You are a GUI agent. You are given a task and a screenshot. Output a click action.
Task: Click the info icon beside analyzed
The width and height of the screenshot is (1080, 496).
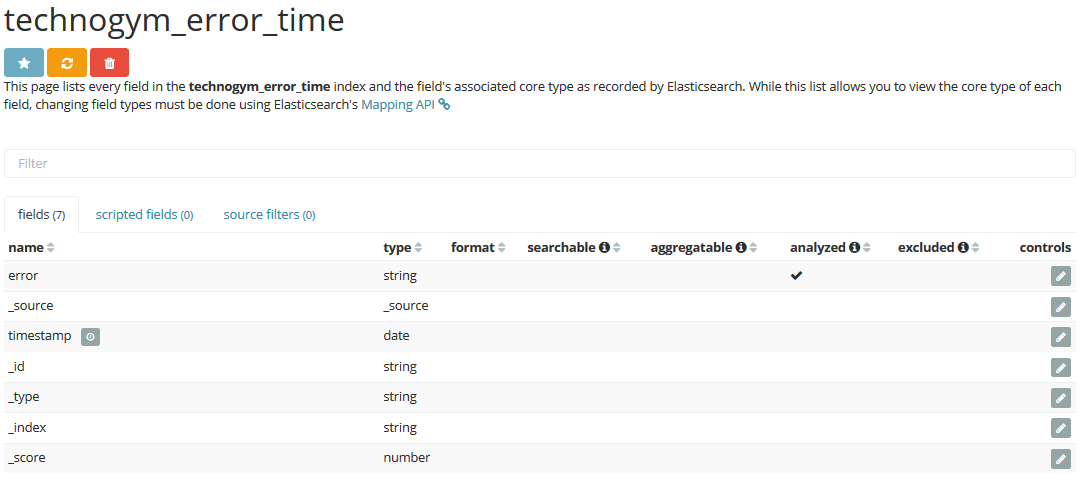(x=855, y=247)
